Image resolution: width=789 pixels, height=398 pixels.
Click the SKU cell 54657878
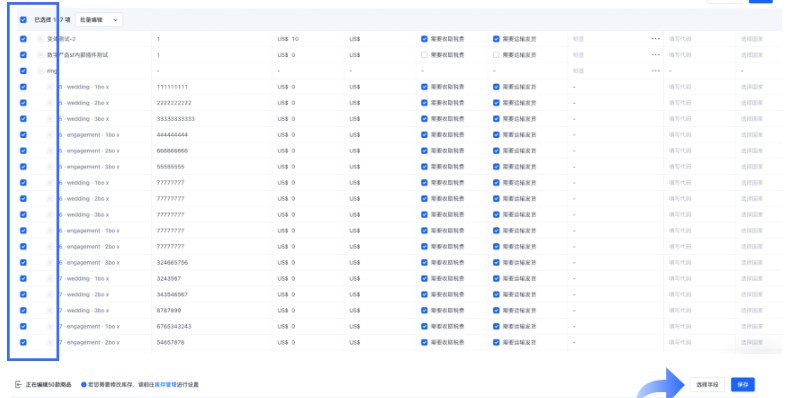click(171, 343)
